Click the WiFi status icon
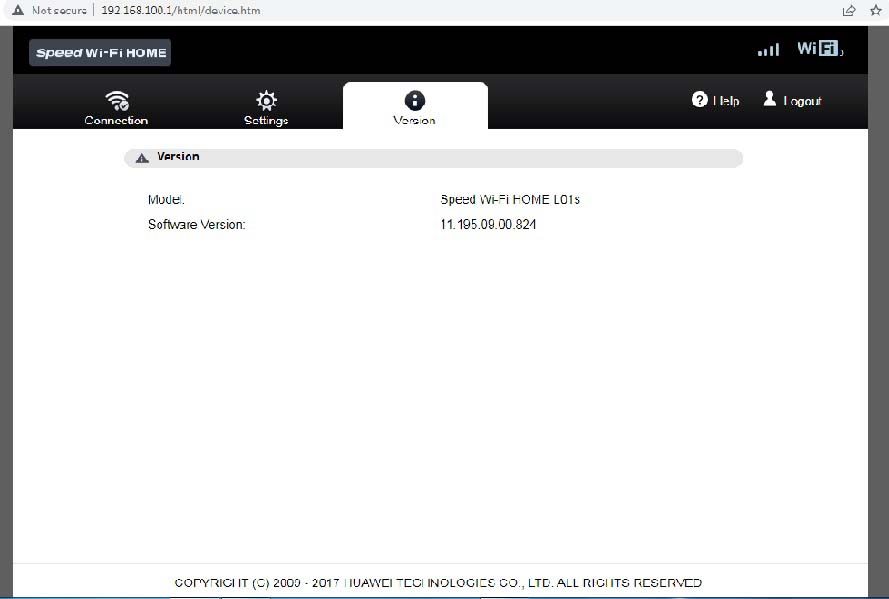Screen dimensions: 889x599 820,49
